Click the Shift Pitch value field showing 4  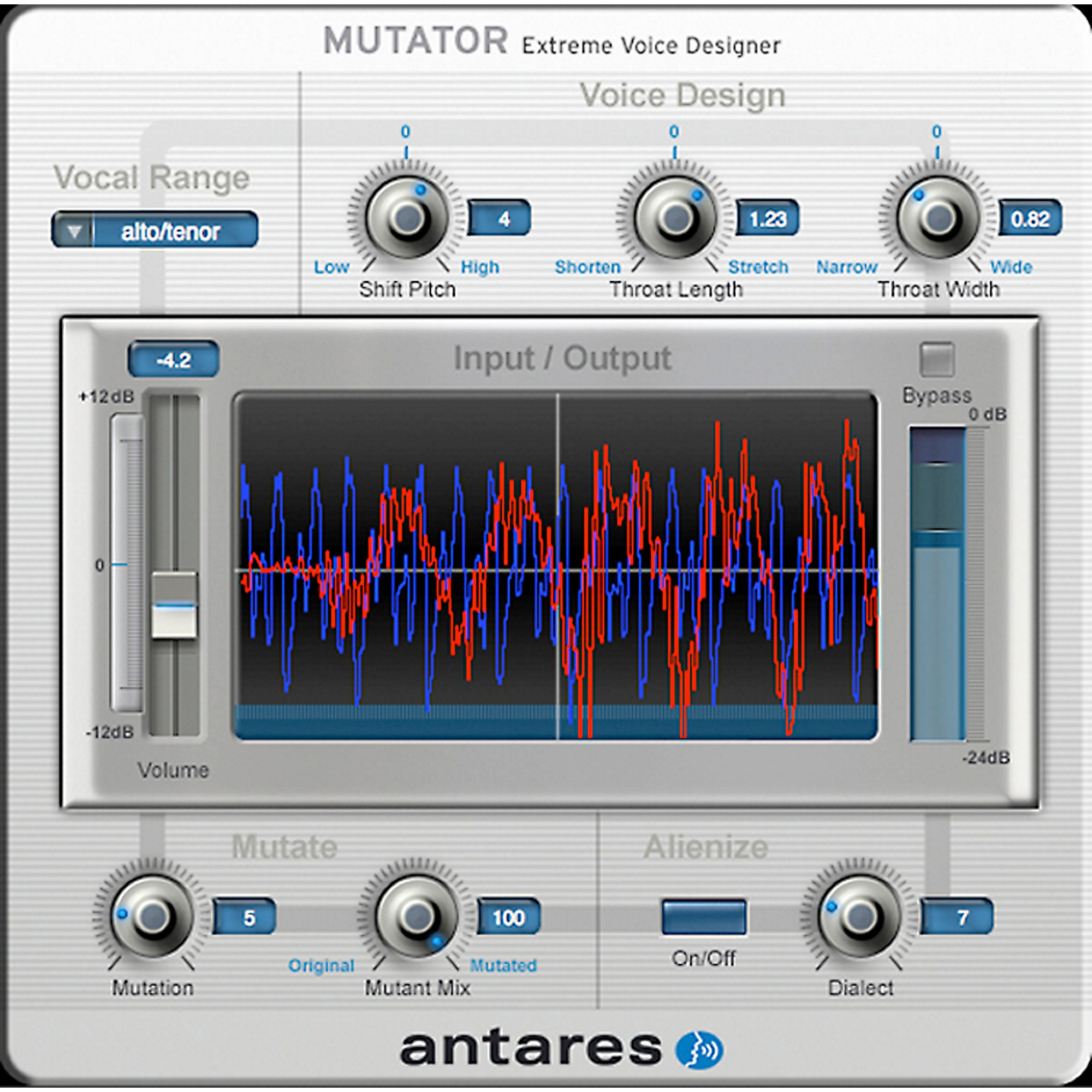[x=499, y=218]
